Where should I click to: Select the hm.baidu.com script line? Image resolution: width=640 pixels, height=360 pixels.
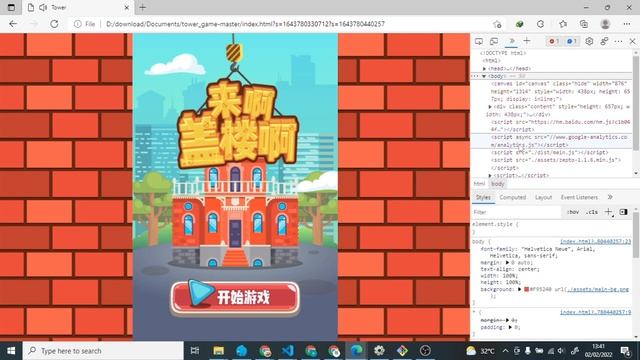point(559,126)
